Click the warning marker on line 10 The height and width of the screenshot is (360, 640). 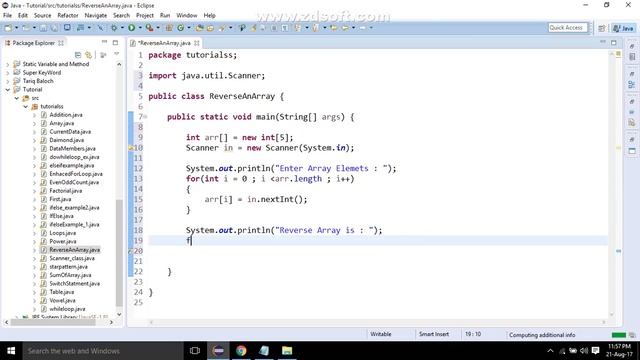[131, 148]
